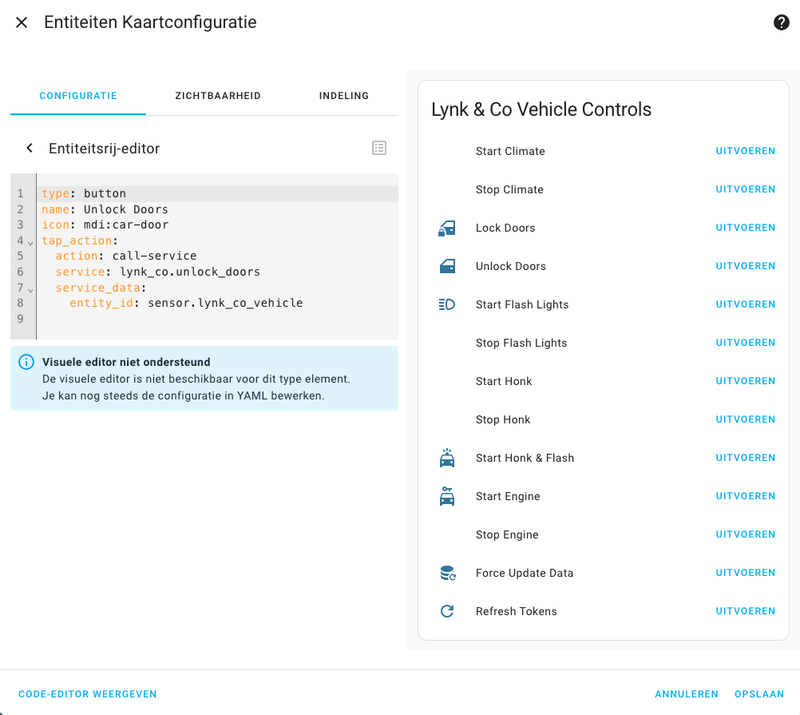Select the Refresh Tokens row label
Viewport: 800px width, 715px height.
point(516,611)
